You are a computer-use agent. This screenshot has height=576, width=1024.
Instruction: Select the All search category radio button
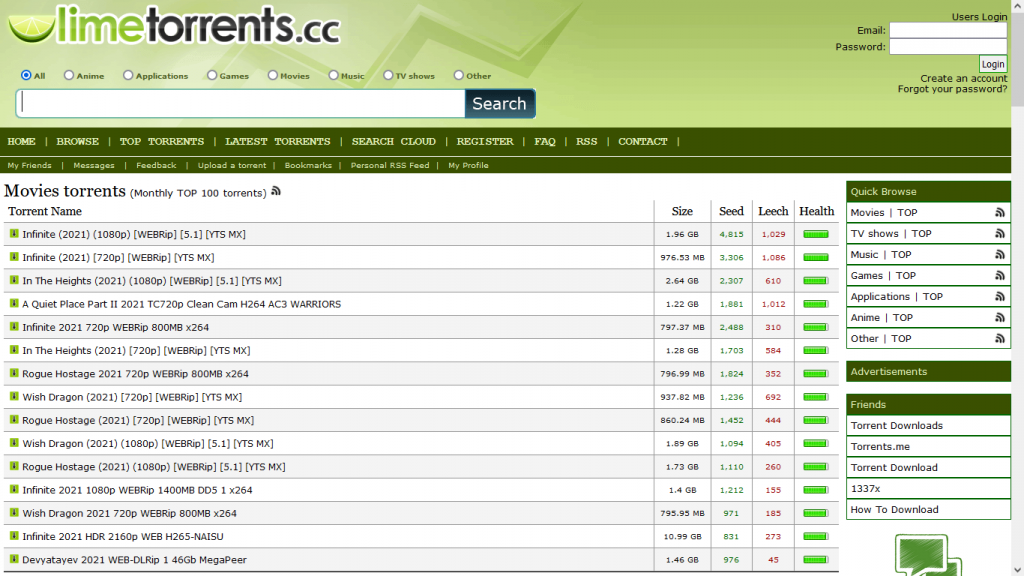26,75
